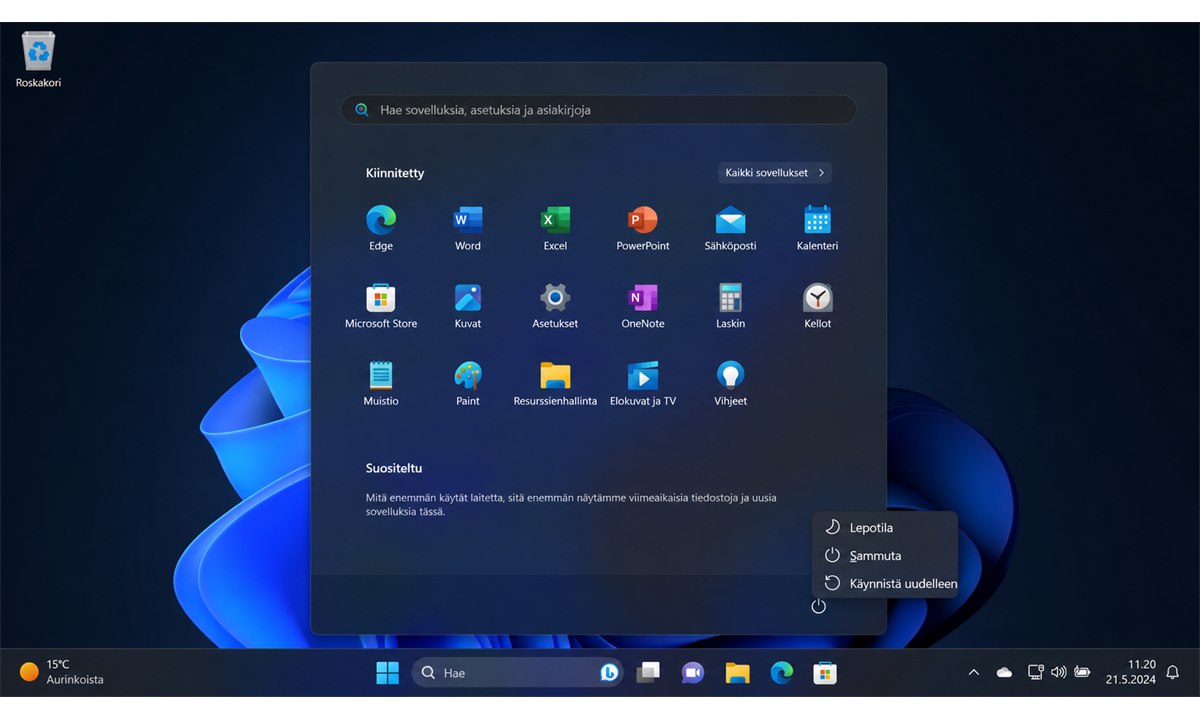Open the weather widget showing 15°C
The height and width of the screenshot is (720, 1200).
[x=62, y=672]
